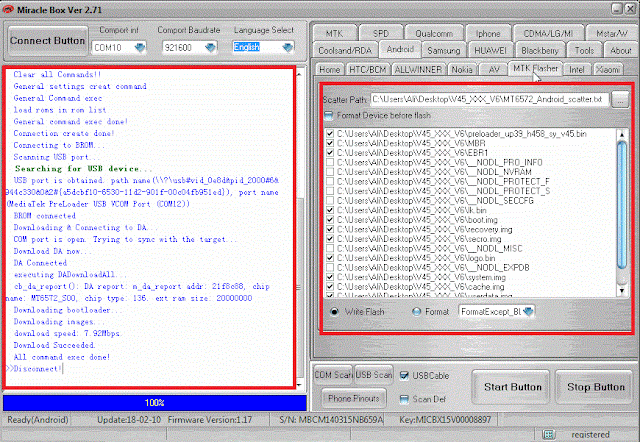Viewport: 640px width, 442px height.
Task: Click the file list scroll down arrow
Action: (x=622, y=291)
